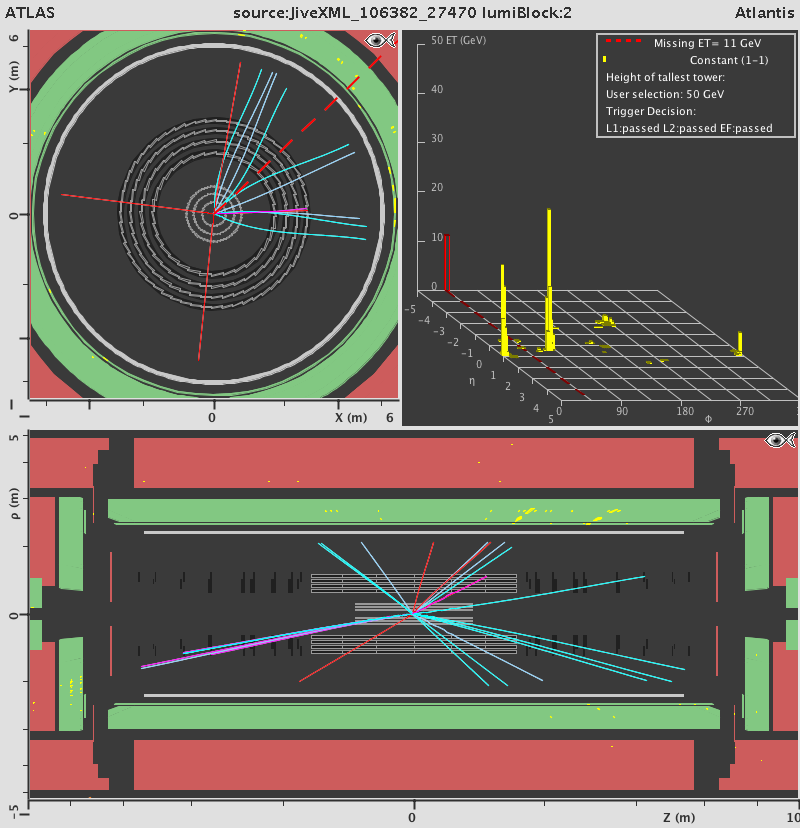
Task: Click the fisheye icon in the XY view
Action: pos(379,41)
